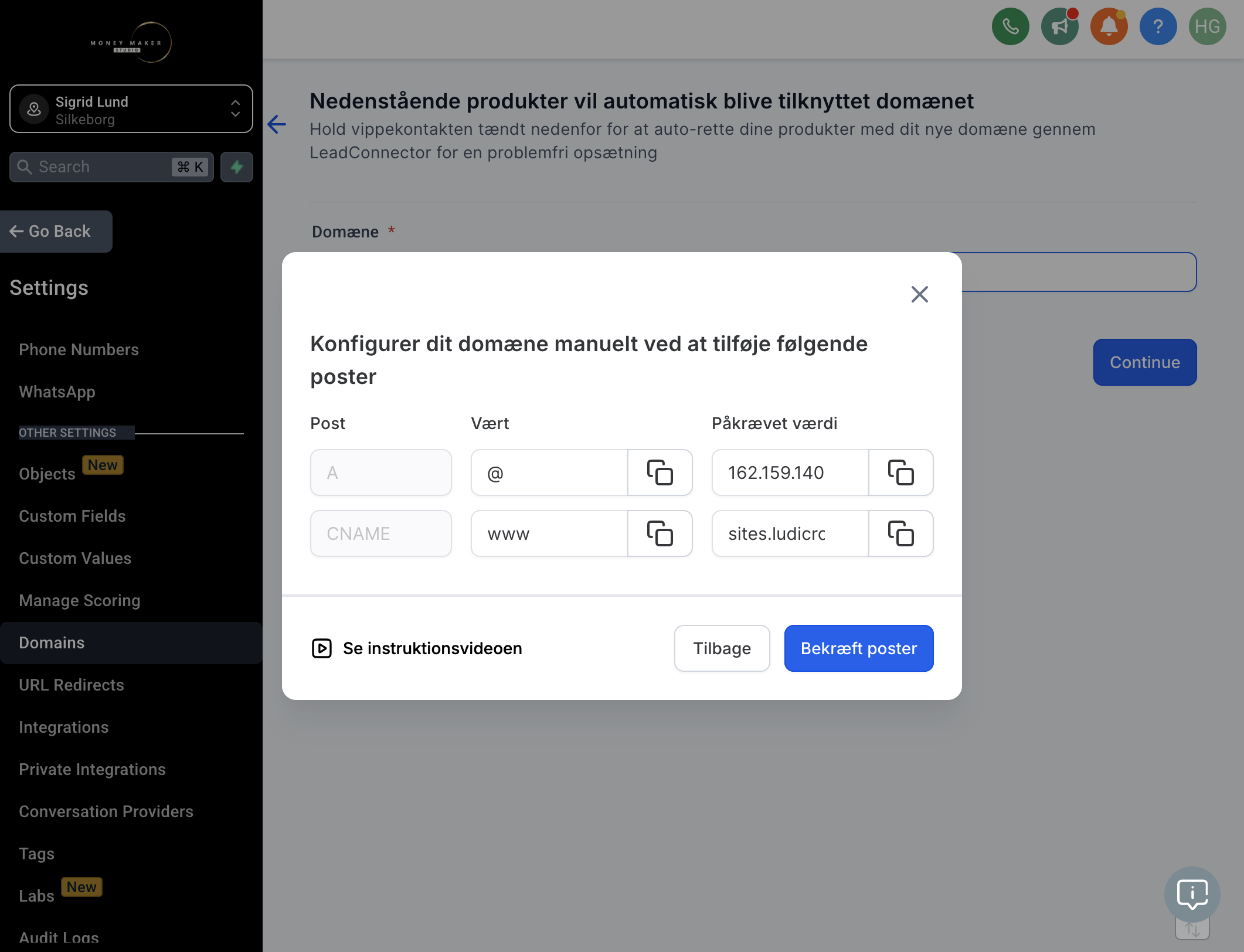Click the Bekræft poster button
Screen dimensions: 1244x952
859,648
